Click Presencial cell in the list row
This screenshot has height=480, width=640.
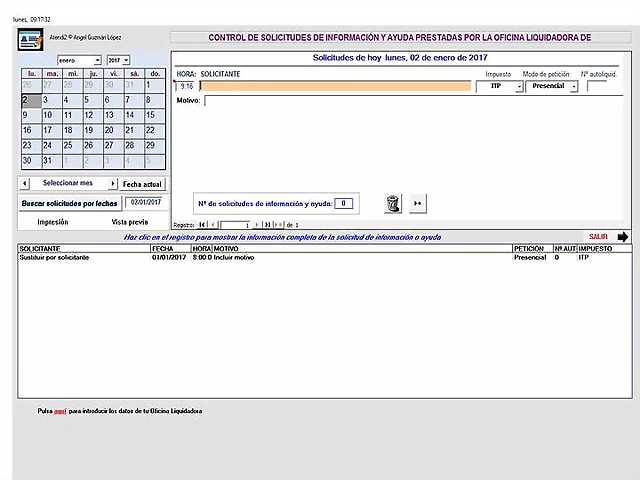(x=530, y=258)
